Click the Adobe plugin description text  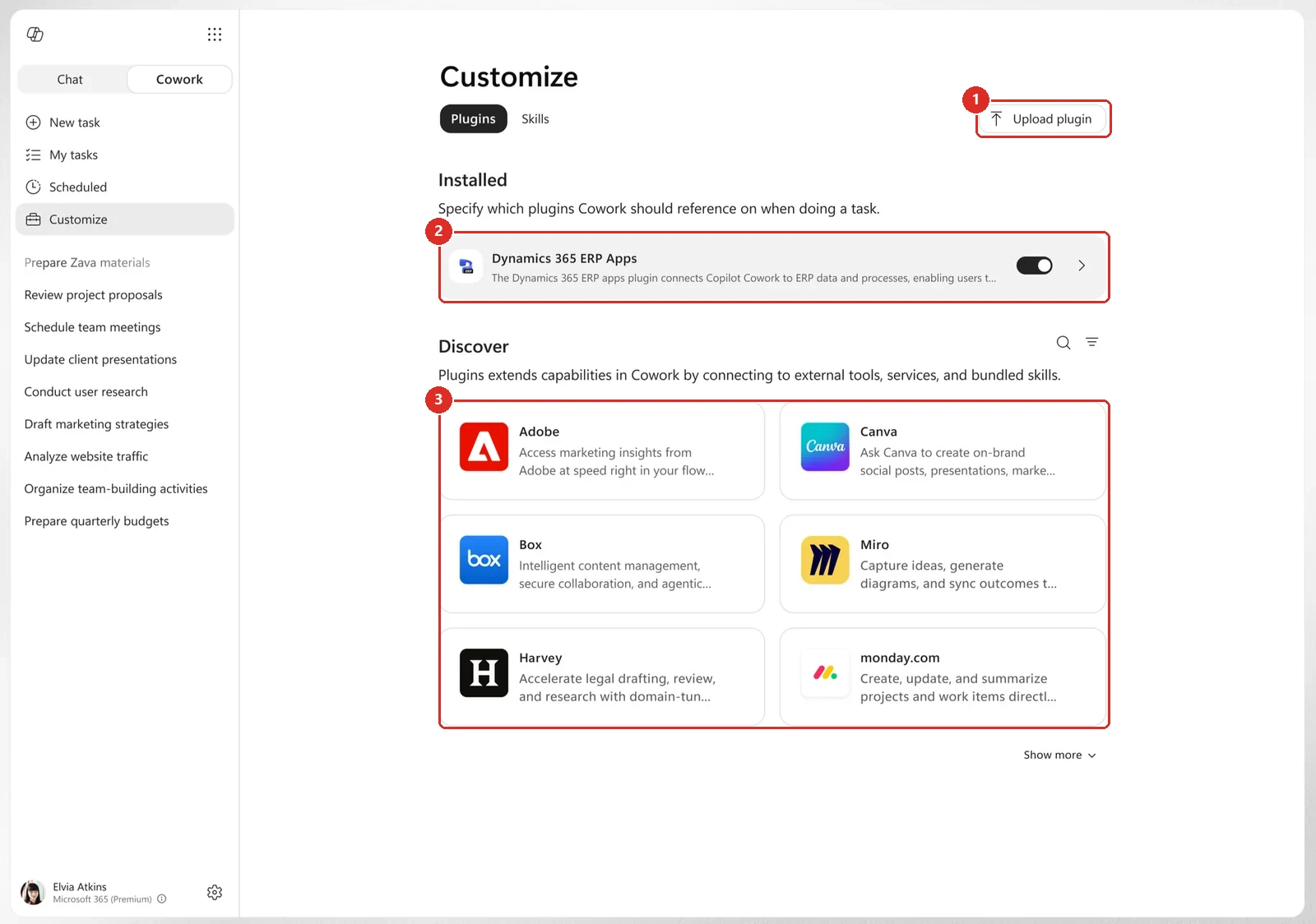tap(617, 462)
